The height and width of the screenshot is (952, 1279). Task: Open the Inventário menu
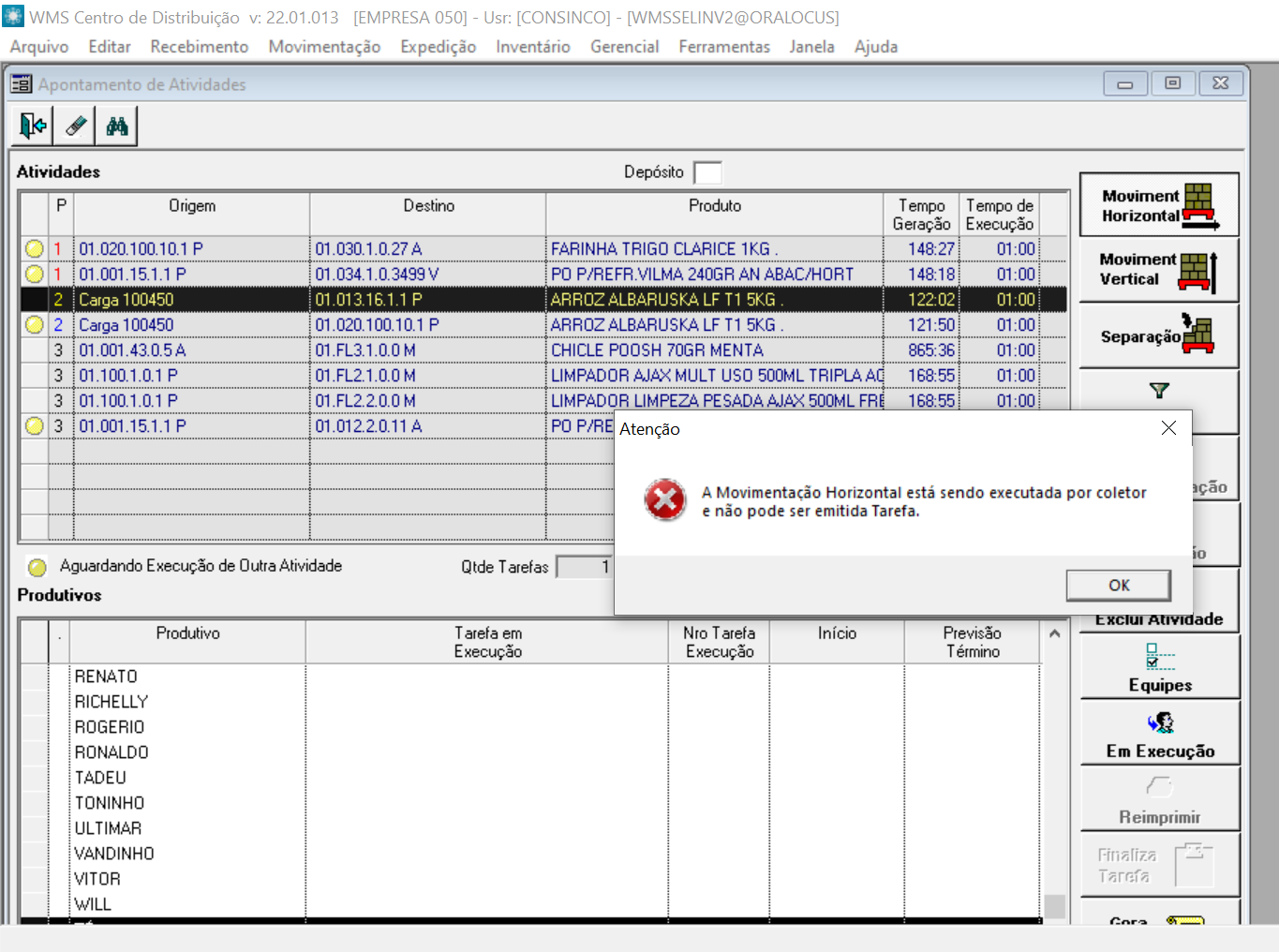click(x=533, y=47)
